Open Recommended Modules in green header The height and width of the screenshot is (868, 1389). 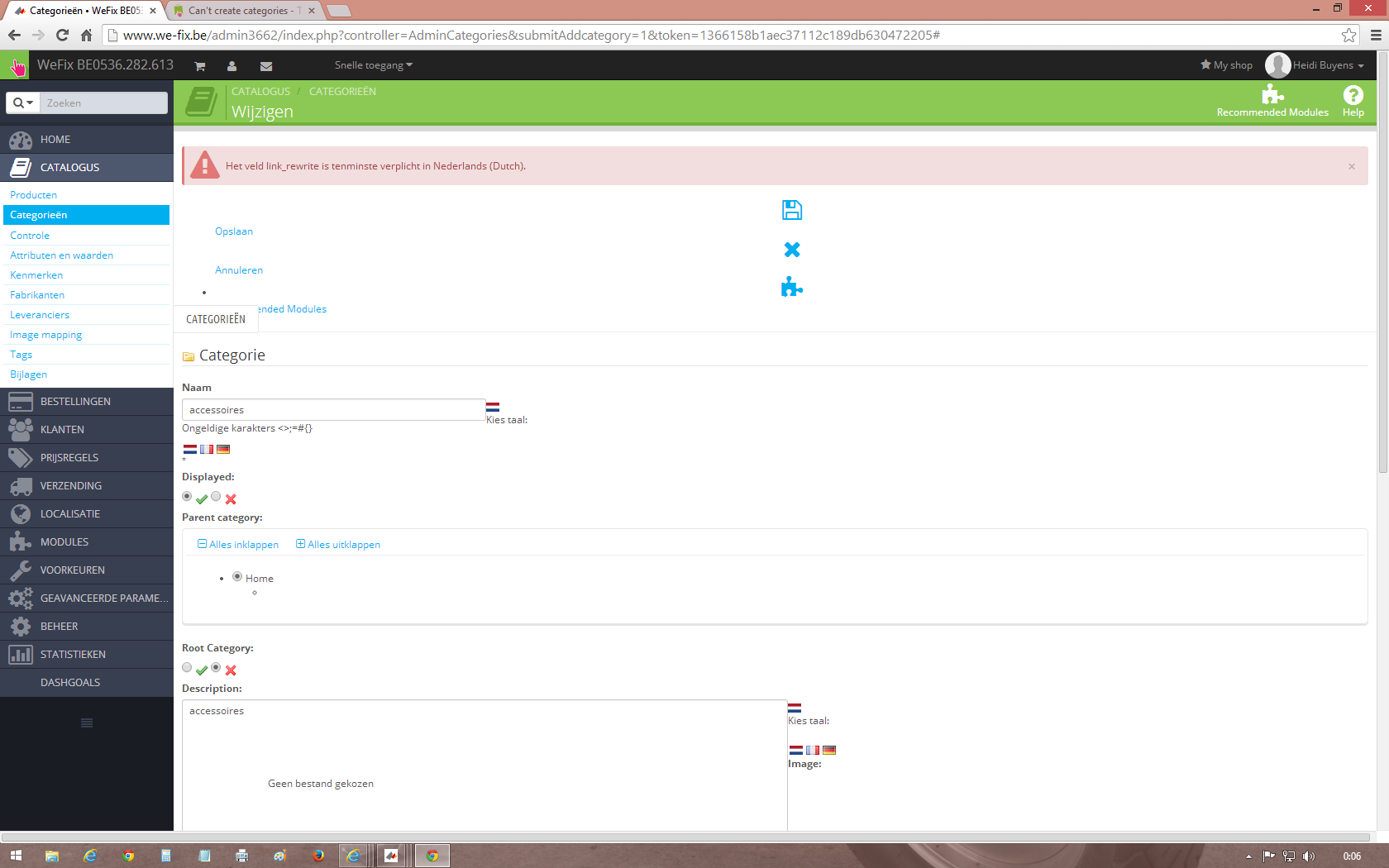(1272, 102)
